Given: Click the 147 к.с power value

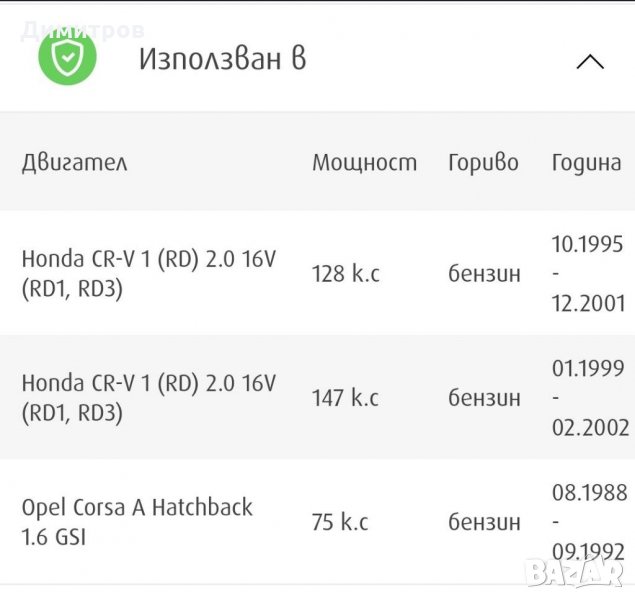Looking at the screenshot, I should pos(345,397).
